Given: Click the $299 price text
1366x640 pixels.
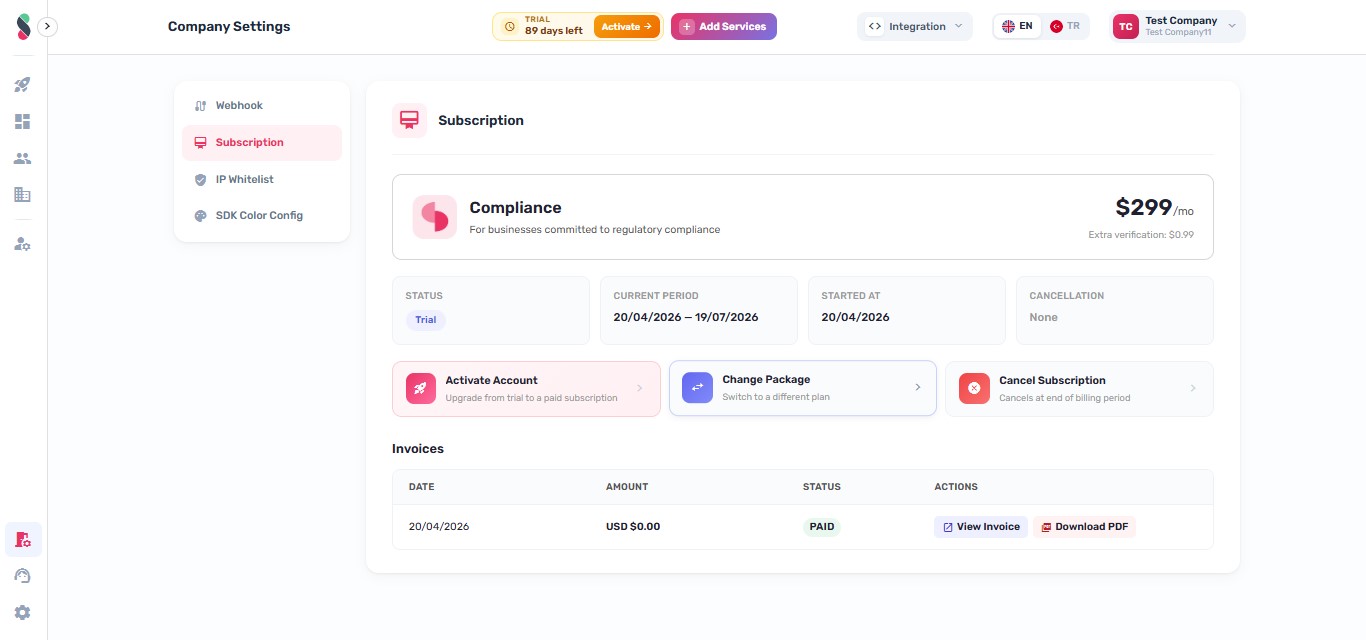Looking at the screenshot, I should pyautogui.click(x=1143, y=208).
